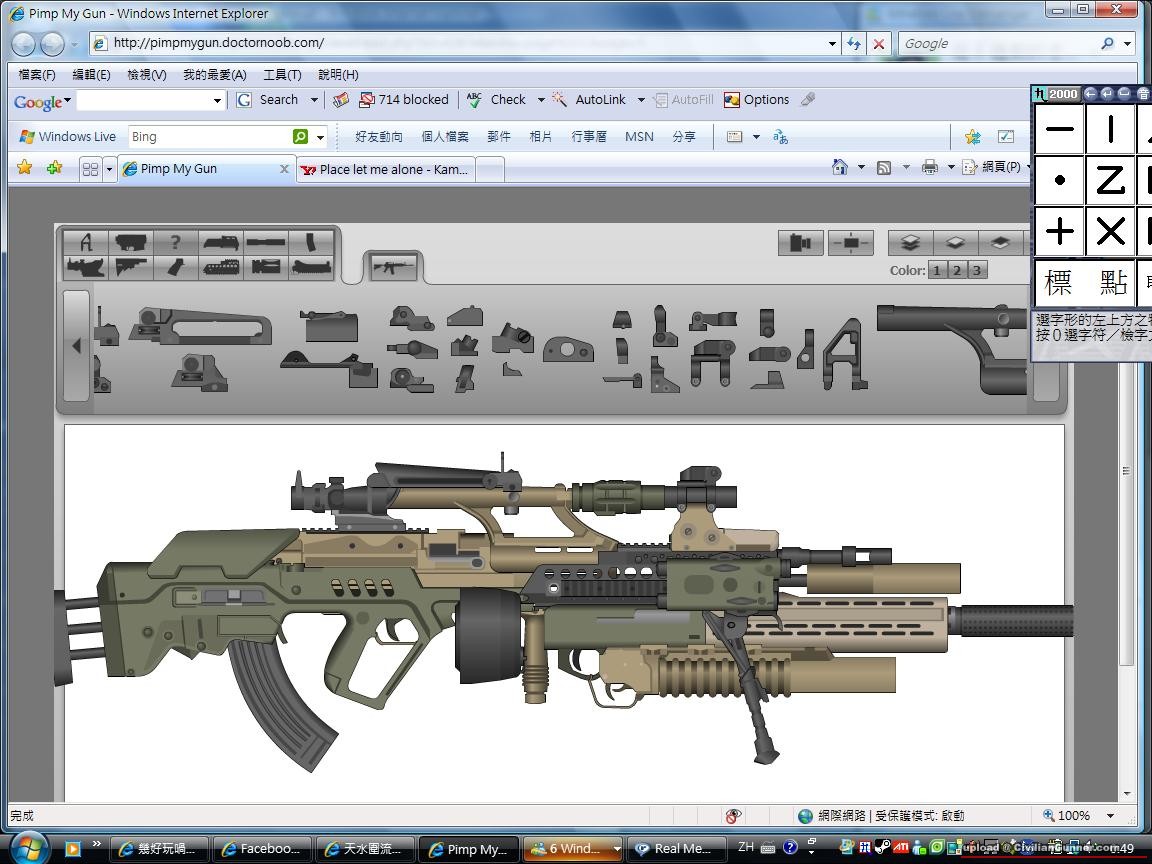The width and height of the screenshot is (1152, 864).
Task: Select the magazine parts category icon
Action: (x=313, y=242)
